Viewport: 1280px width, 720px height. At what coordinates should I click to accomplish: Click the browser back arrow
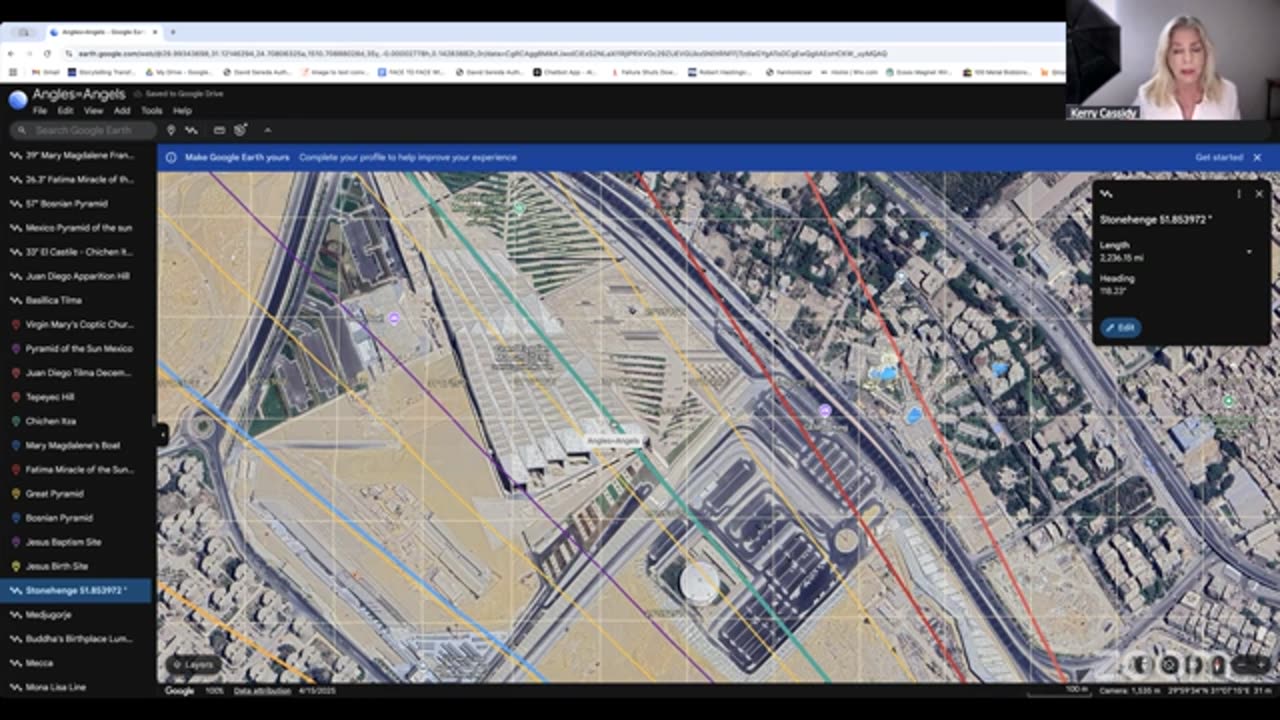11,53
